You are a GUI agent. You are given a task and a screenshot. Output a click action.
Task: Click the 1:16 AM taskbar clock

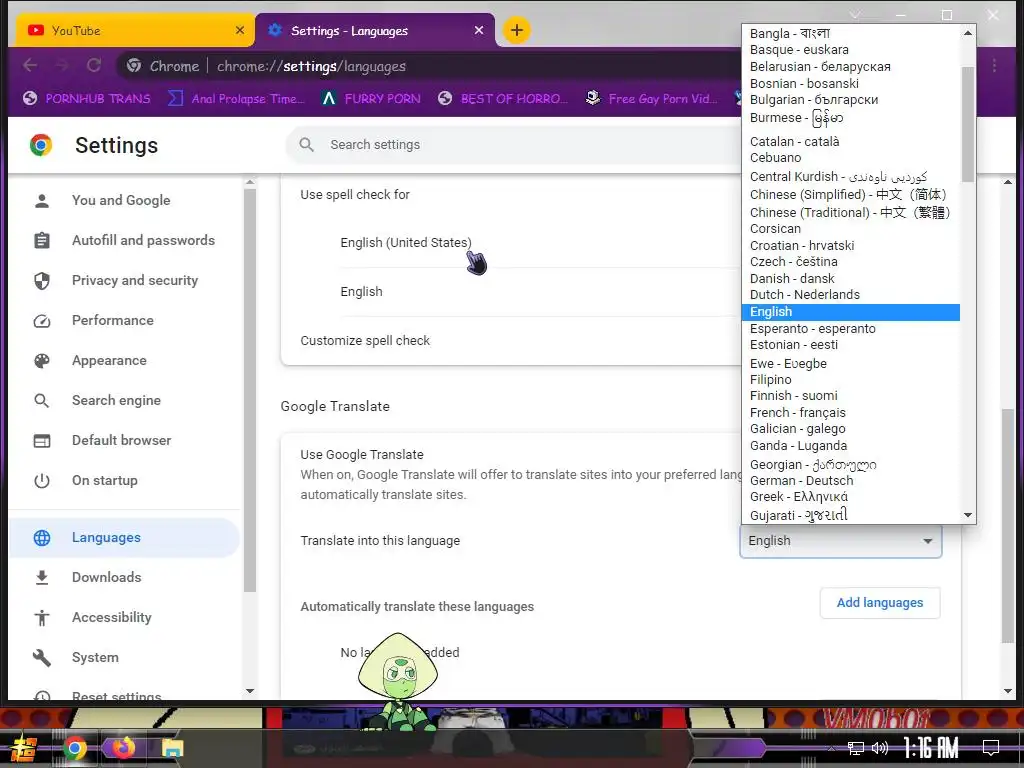(931, 747)
